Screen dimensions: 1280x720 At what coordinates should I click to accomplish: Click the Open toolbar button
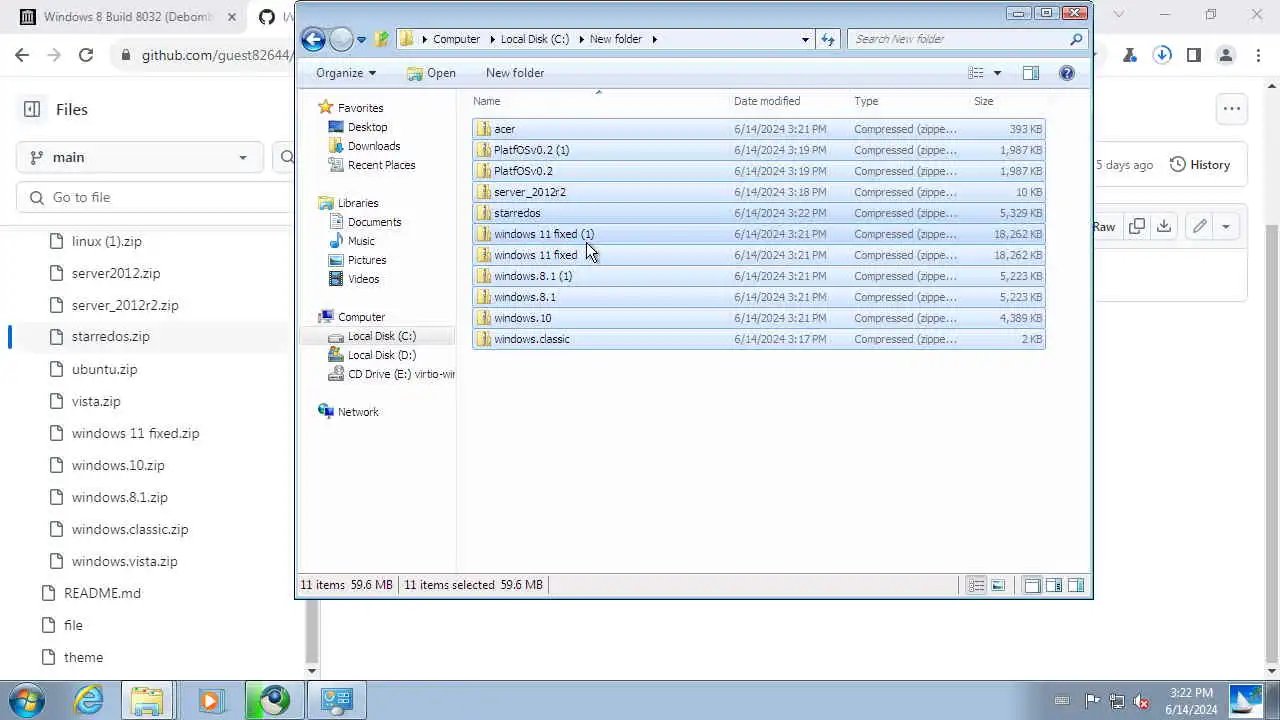[x=431, y=73]
